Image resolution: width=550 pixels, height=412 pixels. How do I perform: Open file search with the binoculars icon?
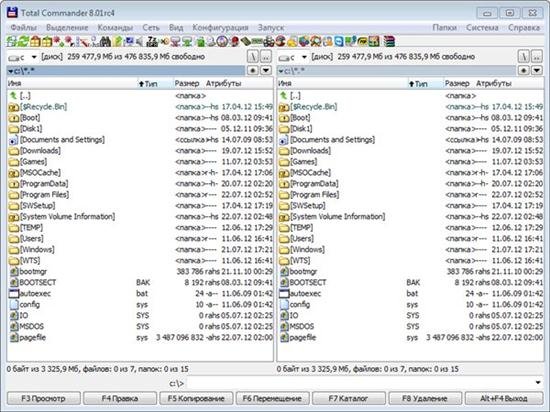tap(105, 41)
